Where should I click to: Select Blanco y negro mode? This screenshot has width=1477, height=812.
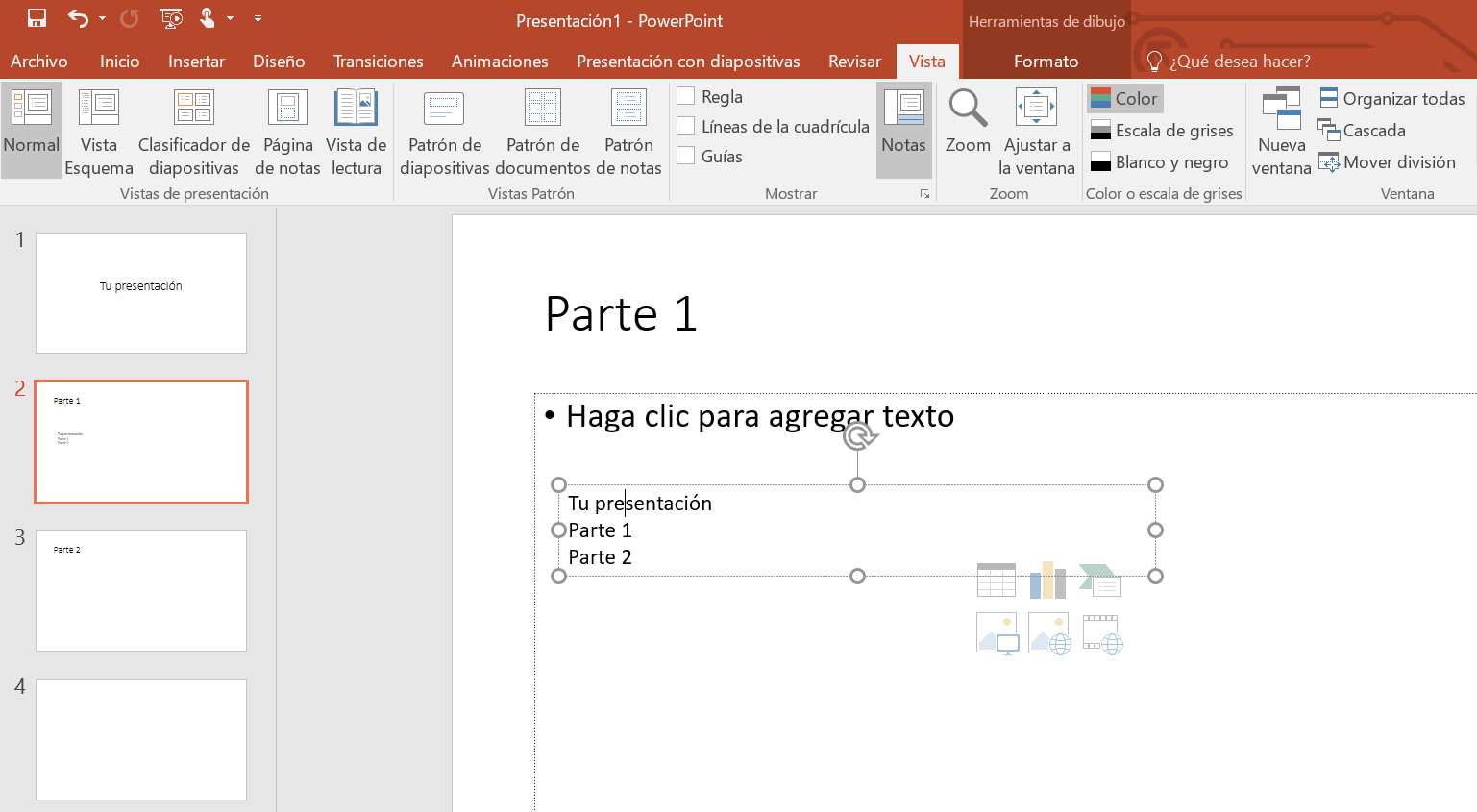(x=1160, y=161)
